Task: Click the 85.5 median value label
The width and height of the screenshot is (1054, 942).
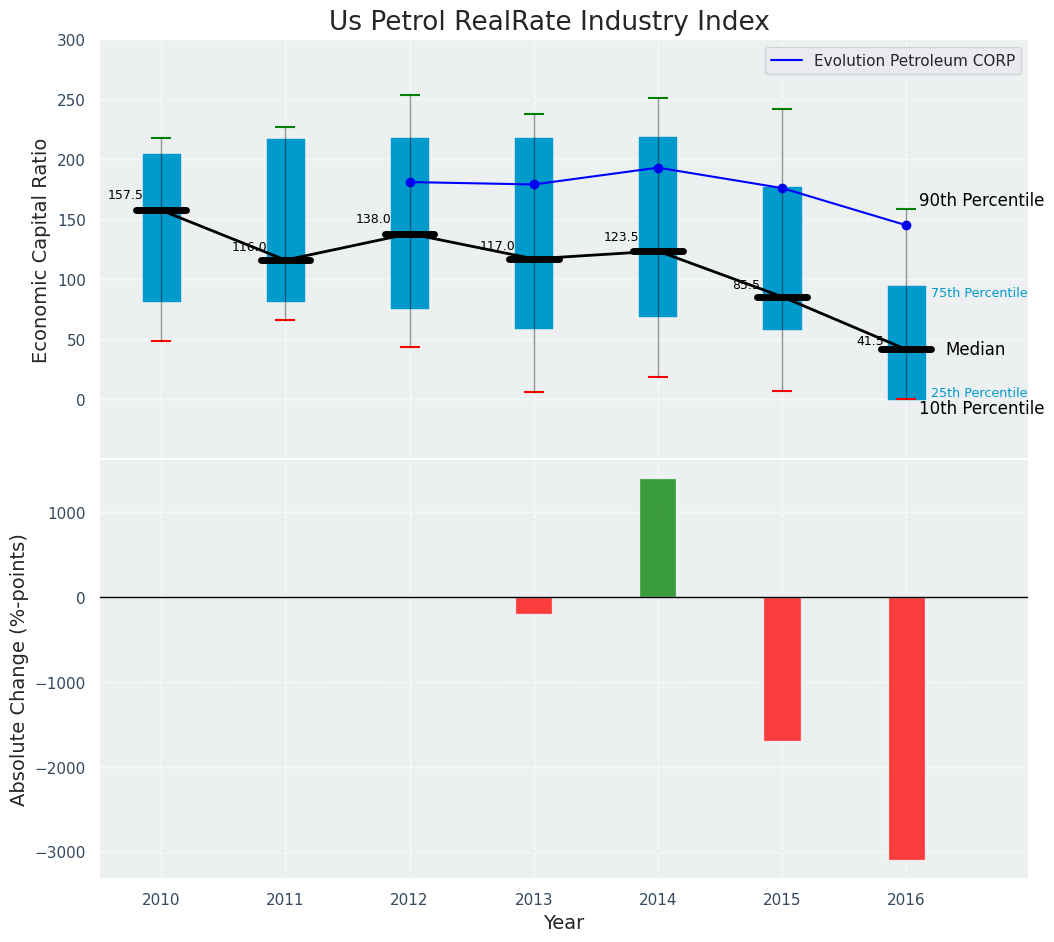Action: 746,285
